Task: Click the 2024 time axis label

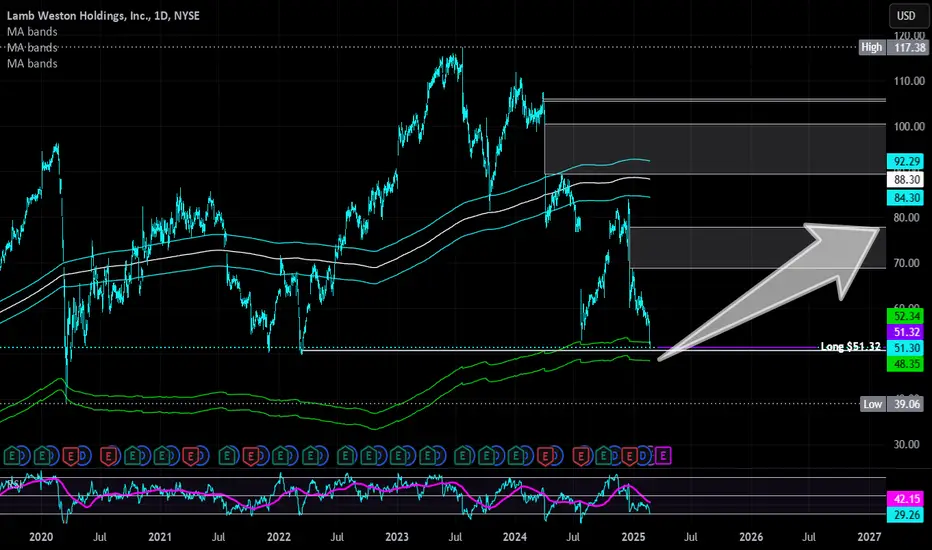Action: pos(515,537)
